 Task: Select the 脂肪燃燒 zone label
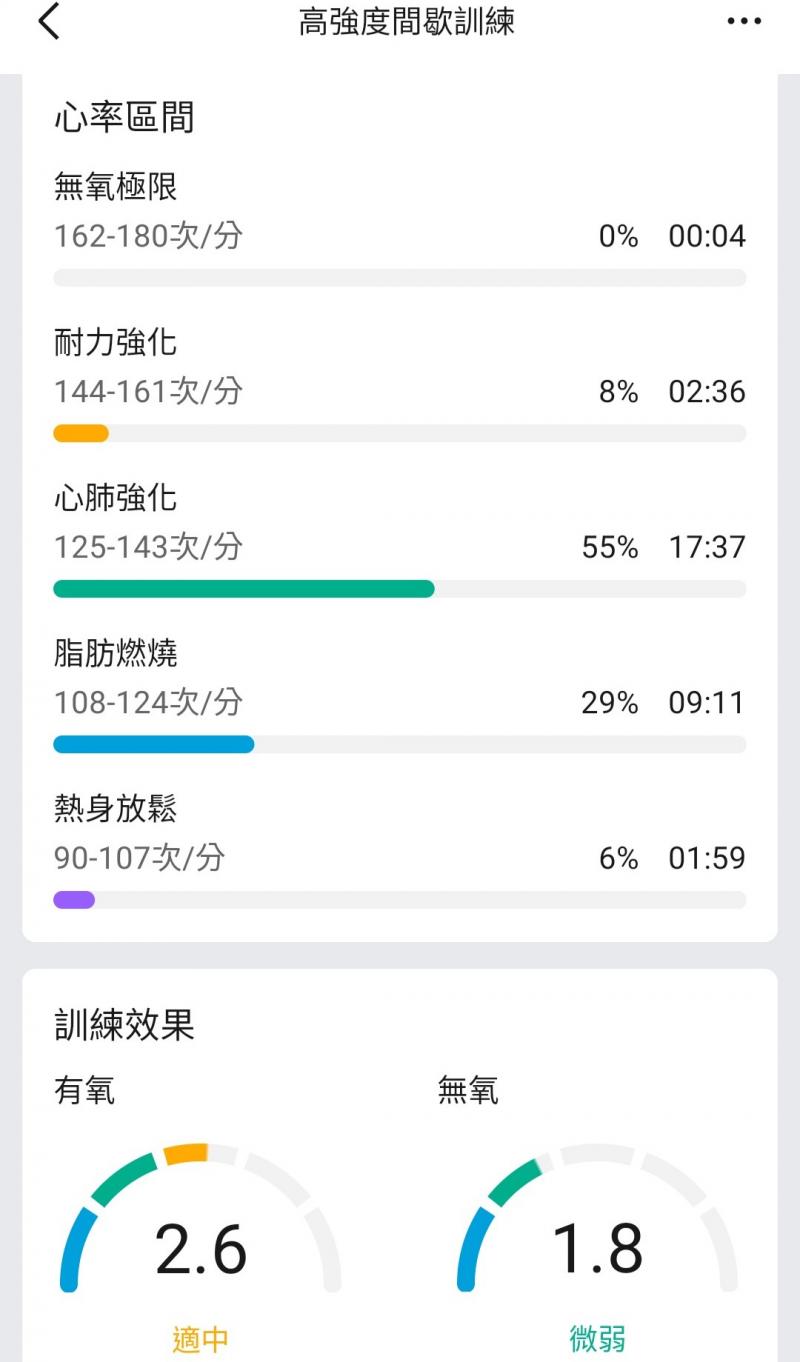[116, 654]
